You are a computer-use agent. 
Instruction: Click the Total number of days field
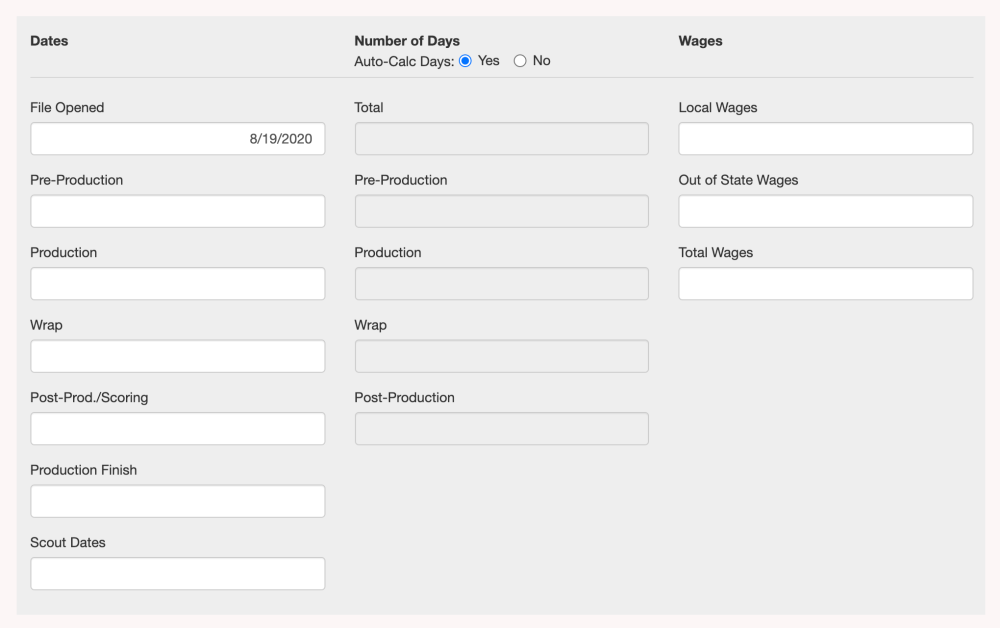click(x=501, y=139)
